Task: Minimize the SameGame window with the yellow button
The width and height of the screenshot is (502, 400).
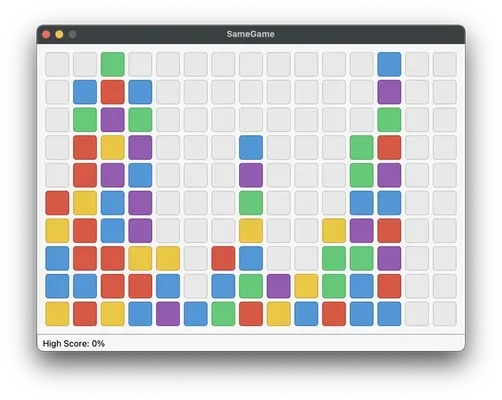Action: click(x=59, y=34)
